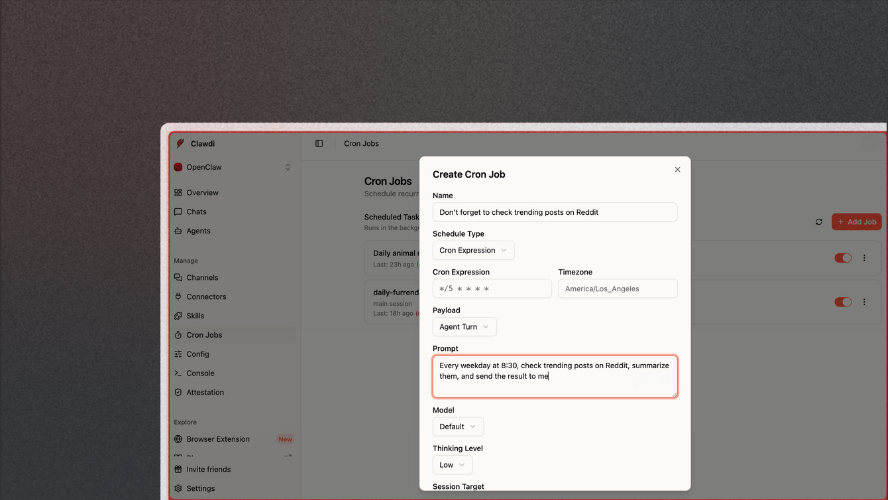Click the Cron Expression input field
The width and height of the screenshot is (888, 500).
pyautogui.click(x=492, y=289)
